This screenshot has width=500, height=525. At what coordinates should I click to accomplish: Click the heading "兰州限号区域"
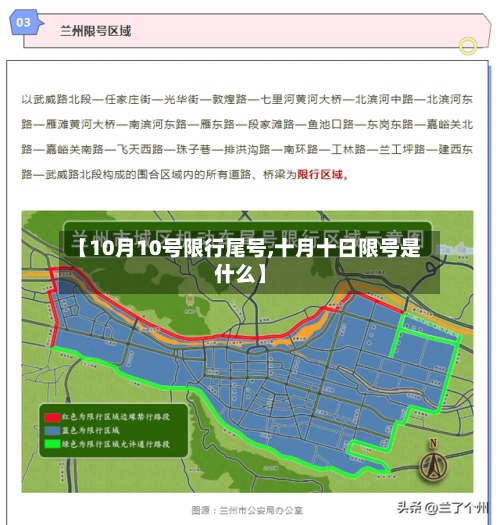(95, 31)
